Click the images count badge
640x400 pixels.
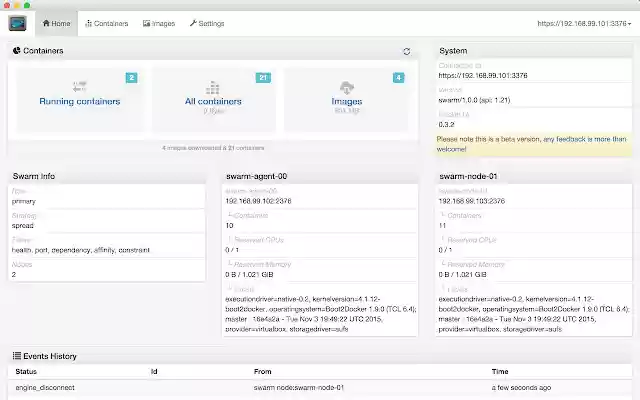tap(399, 77)
